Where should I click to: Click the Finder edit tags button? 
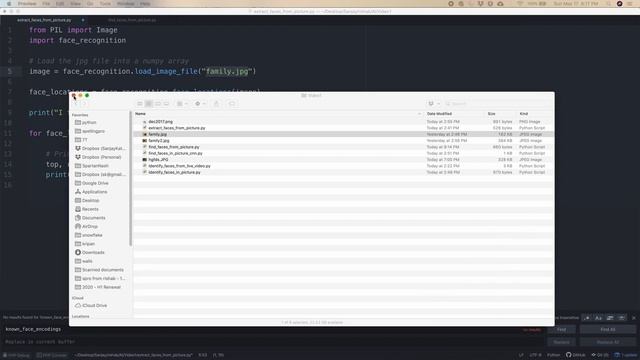click(x=232, y=104)
